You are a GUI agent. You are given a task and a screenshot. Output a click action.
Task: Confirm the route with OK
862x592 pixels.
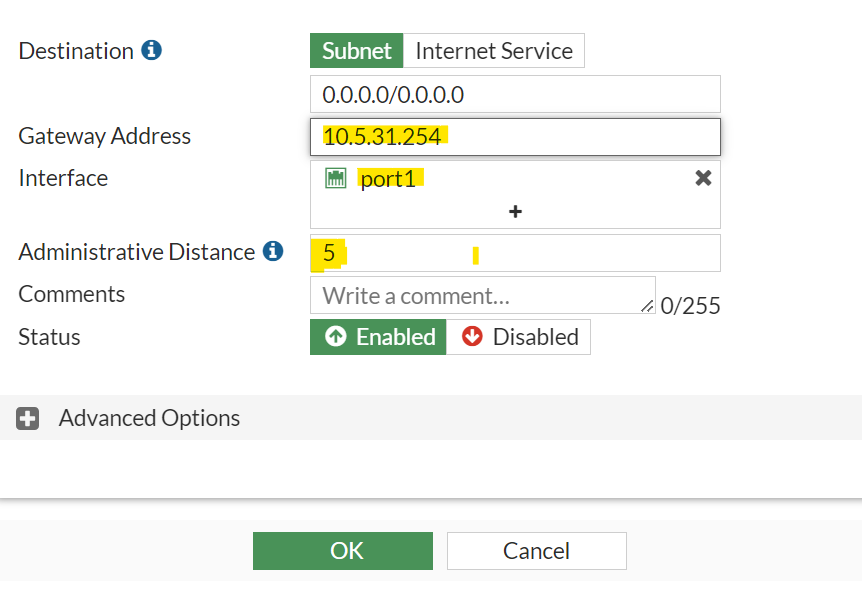343,551
